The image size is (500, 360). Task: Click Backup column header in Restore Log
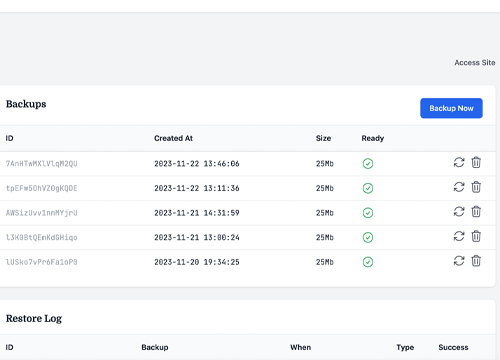coord(155,347)
